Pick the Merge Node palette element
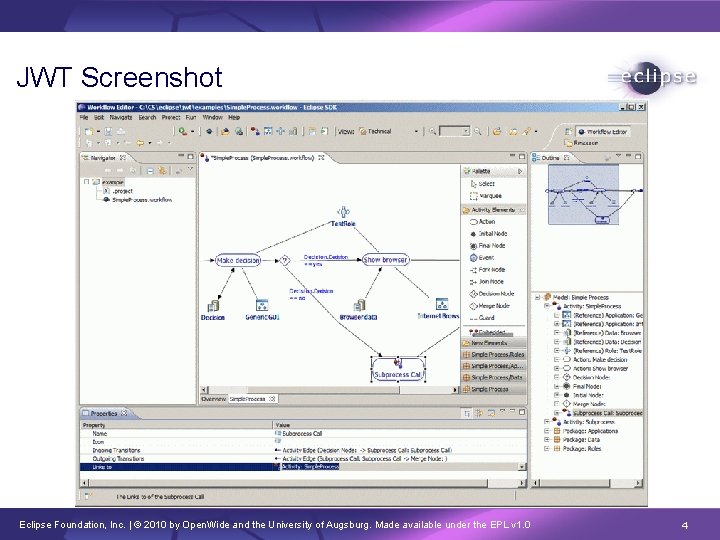The height and width of the screenshot is (540, 720). [489, 306]
